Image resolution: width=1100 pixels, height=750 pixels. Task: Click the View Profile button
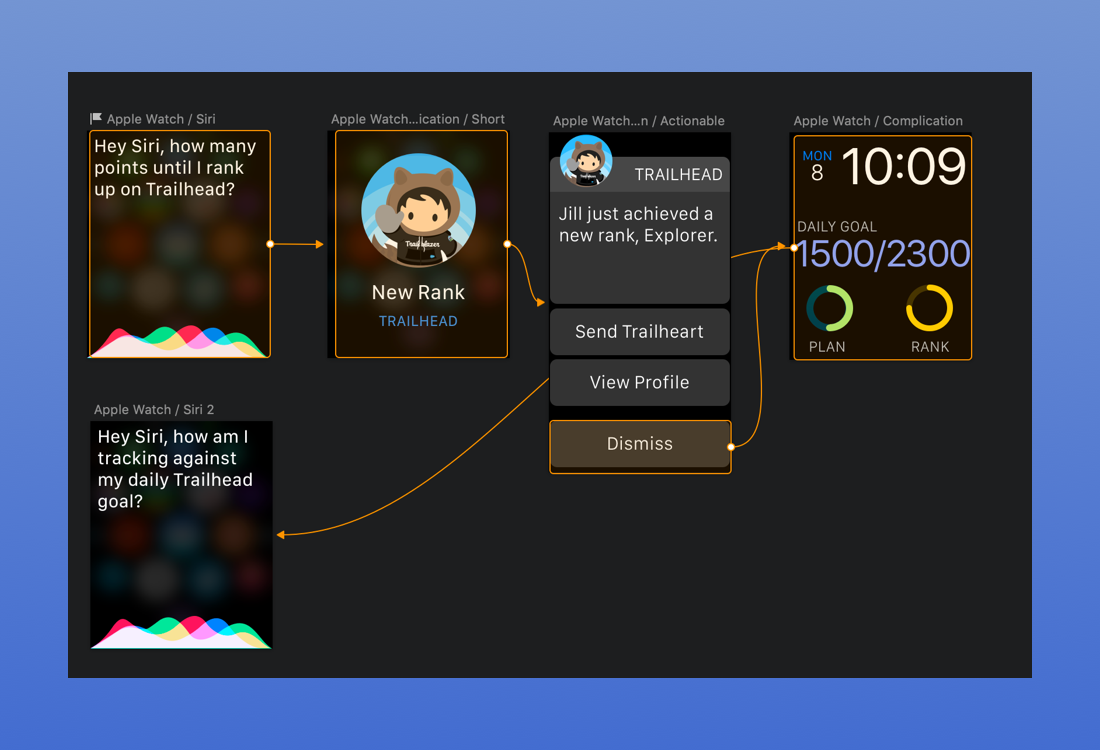click(640, 382)
